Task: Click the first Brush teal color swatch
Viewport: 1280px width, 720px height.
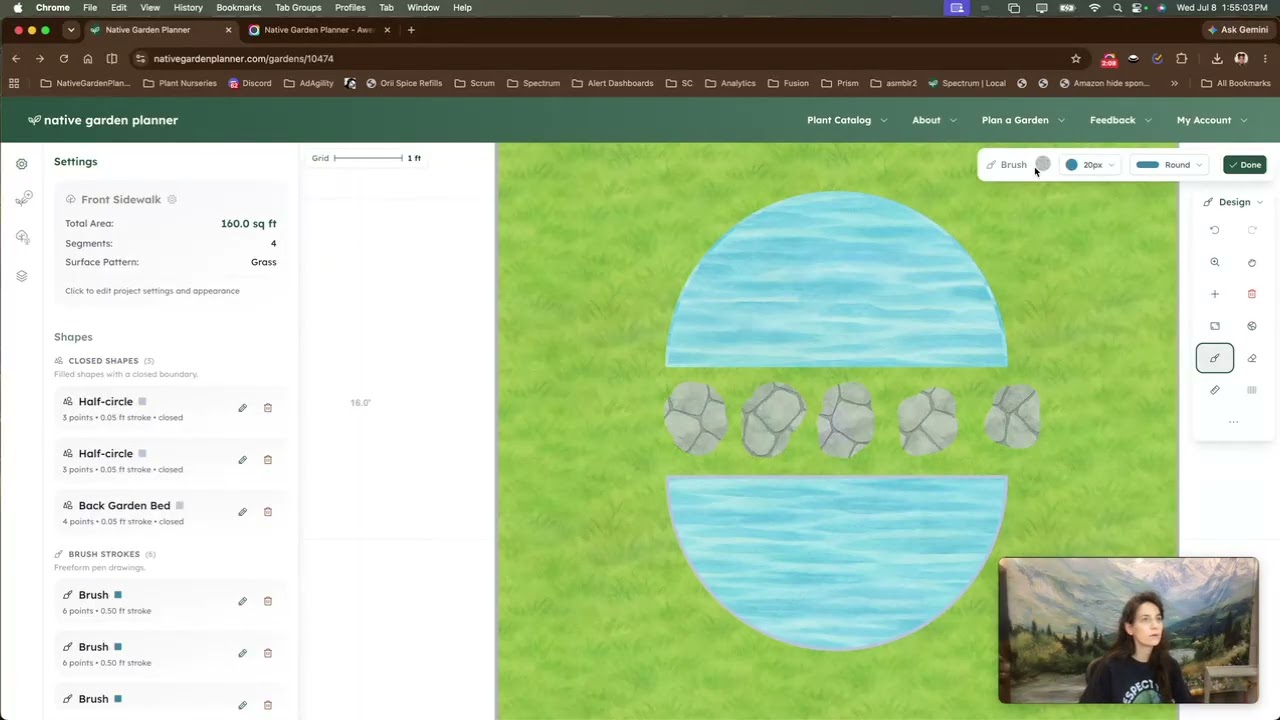Action: pos(118,595)
